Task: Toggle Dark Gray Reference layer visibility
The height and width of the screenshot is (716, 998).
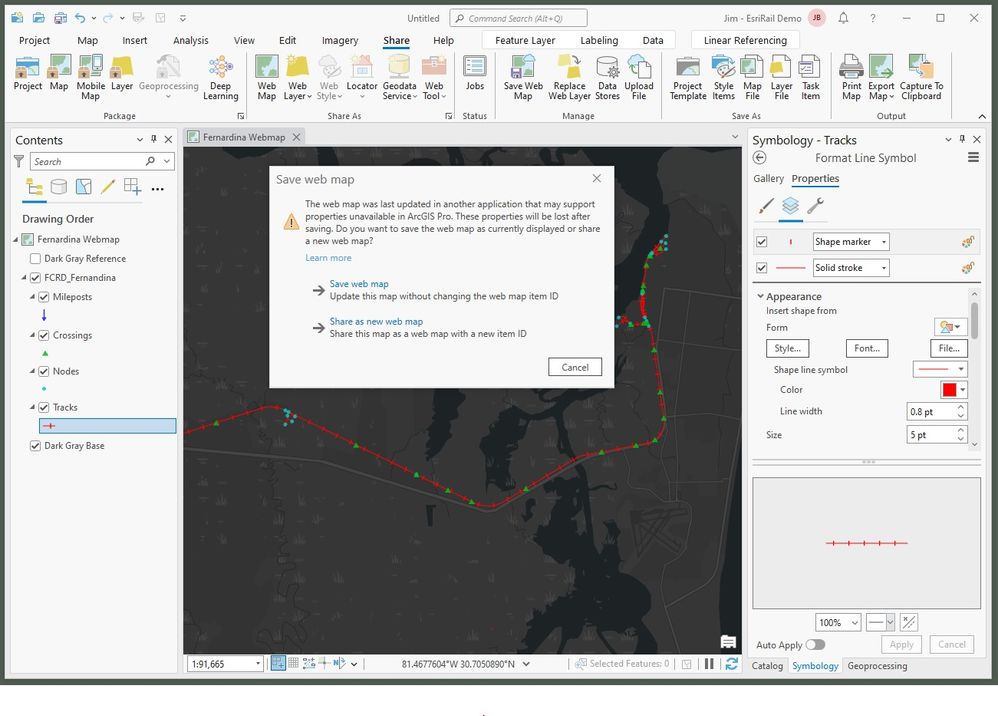Action: click(36, 258)
